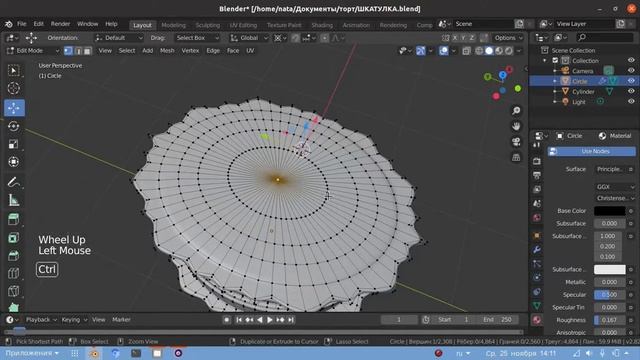The height and width of the screenshot is (360, 640).
Task: Jump to the last frame
Action: tap(291, 320)
